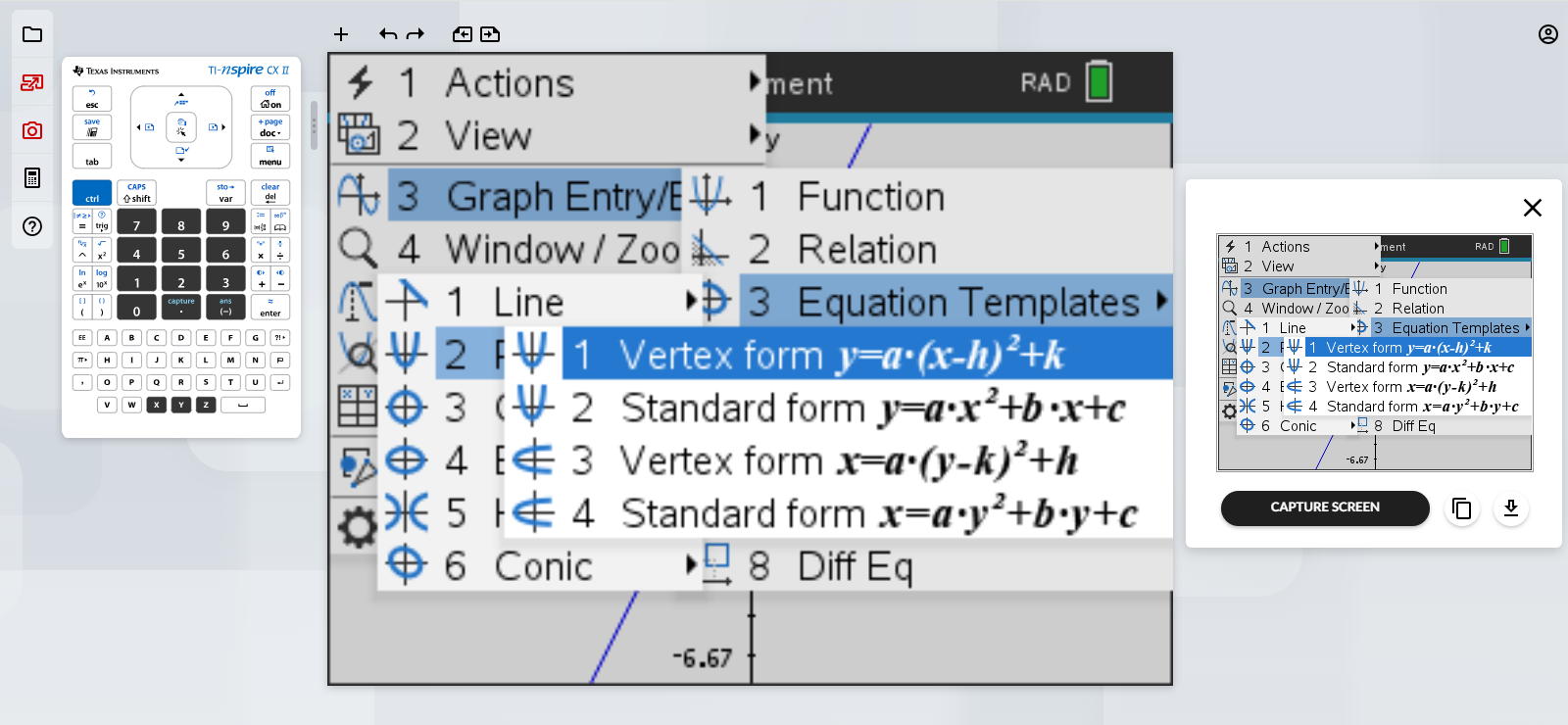This screenshot has width=1568, height=725.
Task: Download the captured screen image
Action: (x=1511, y=508)
